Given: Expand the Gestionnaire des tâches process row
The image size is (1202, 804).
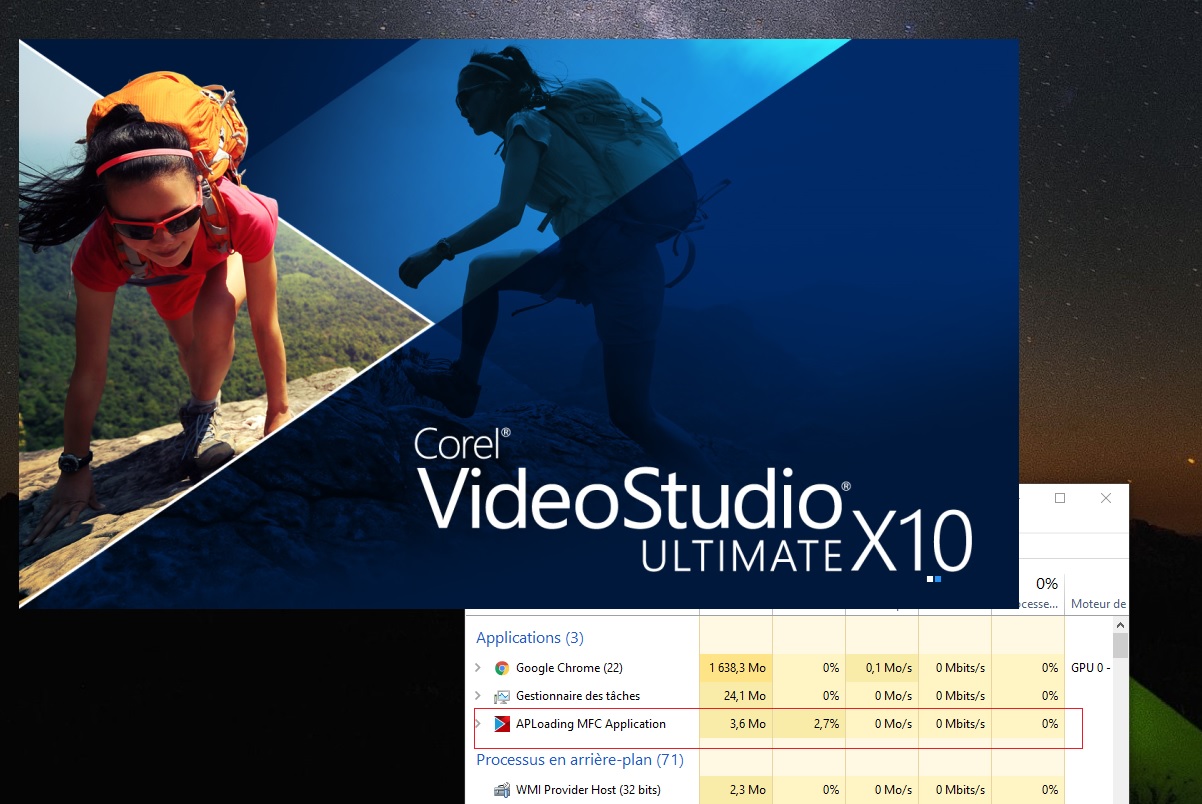Looking at the screenshot, I should 478,696.
